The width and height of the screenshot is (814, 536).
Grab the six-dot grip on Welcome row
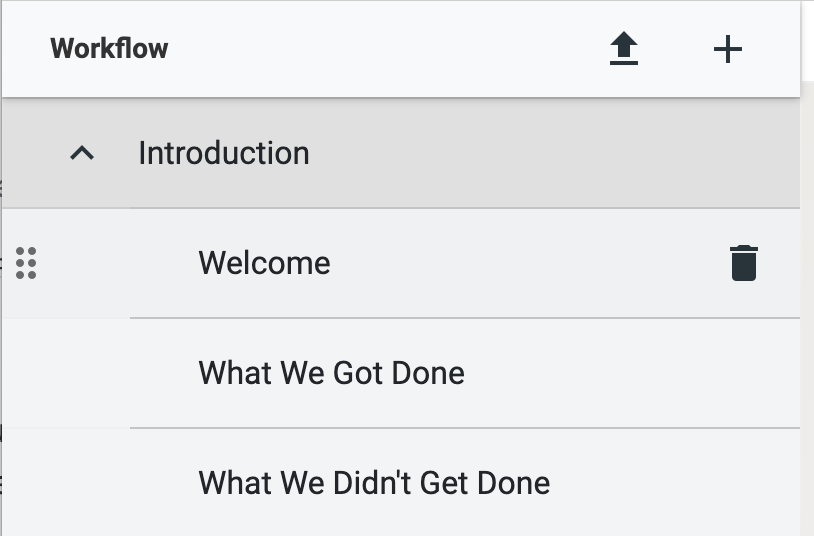click(x=26, y=263)
